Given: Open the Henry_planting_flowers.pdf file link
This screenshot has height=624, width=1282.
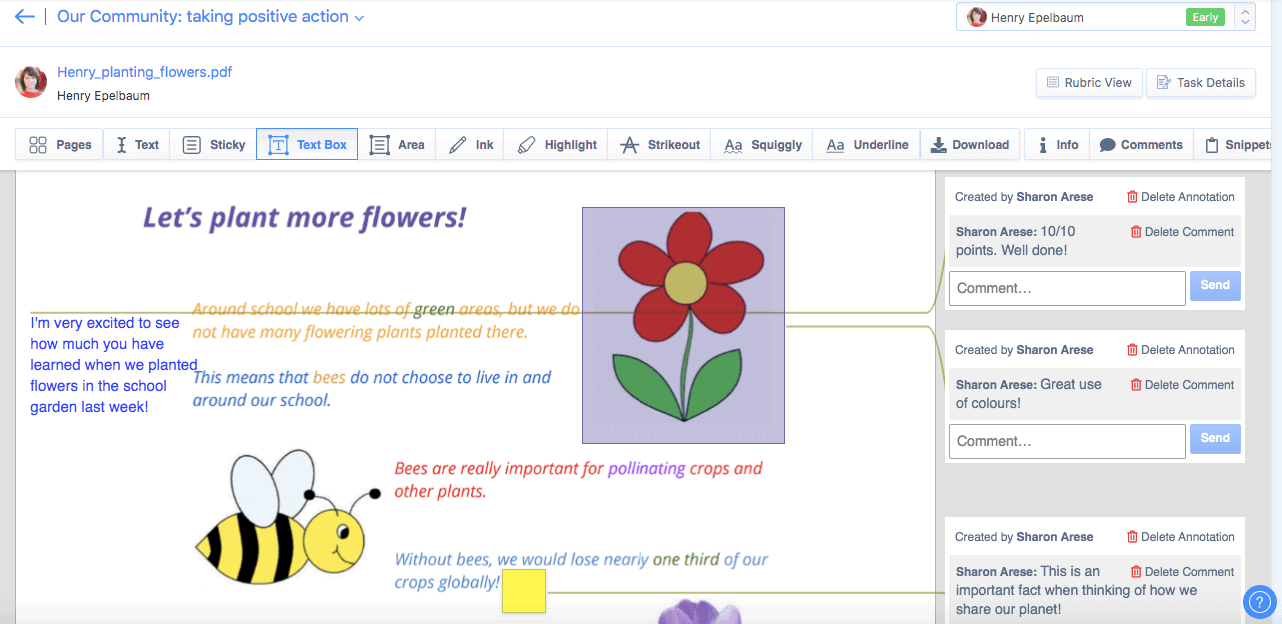Looking at the screenshot, I should 145,72.
